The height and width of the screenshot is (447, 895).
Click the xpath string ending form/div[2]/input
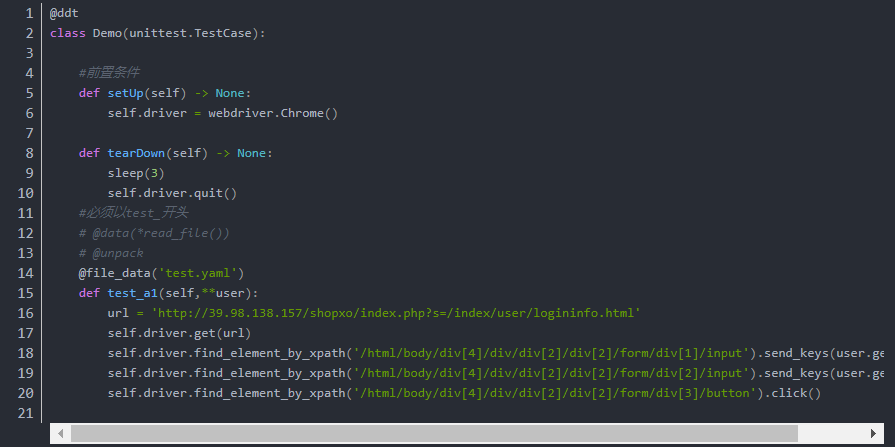pyautogui.click(x=551, y=373)
